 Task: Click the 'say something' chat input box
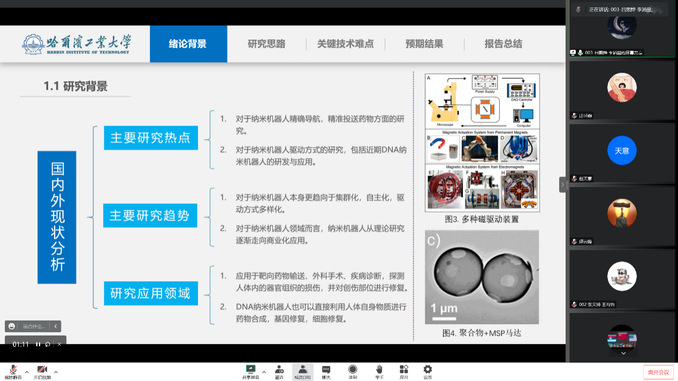click(33, 326)
